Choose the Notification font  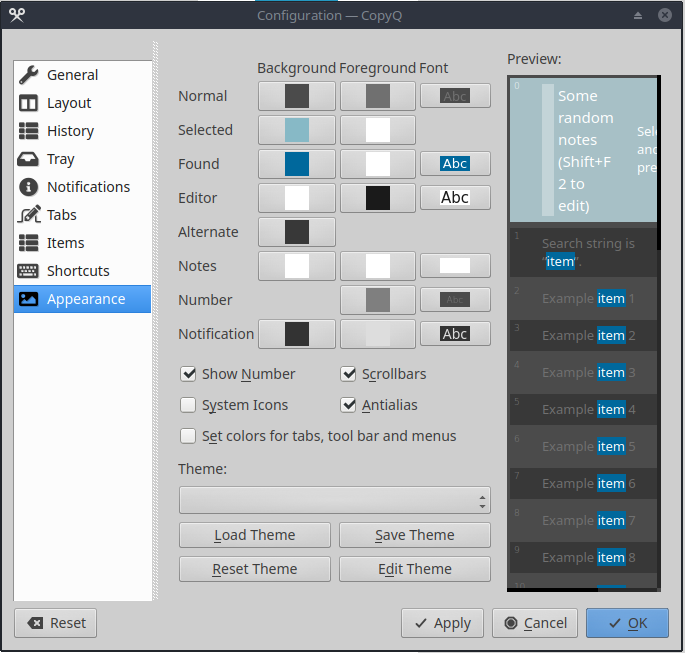coord(455,334)
